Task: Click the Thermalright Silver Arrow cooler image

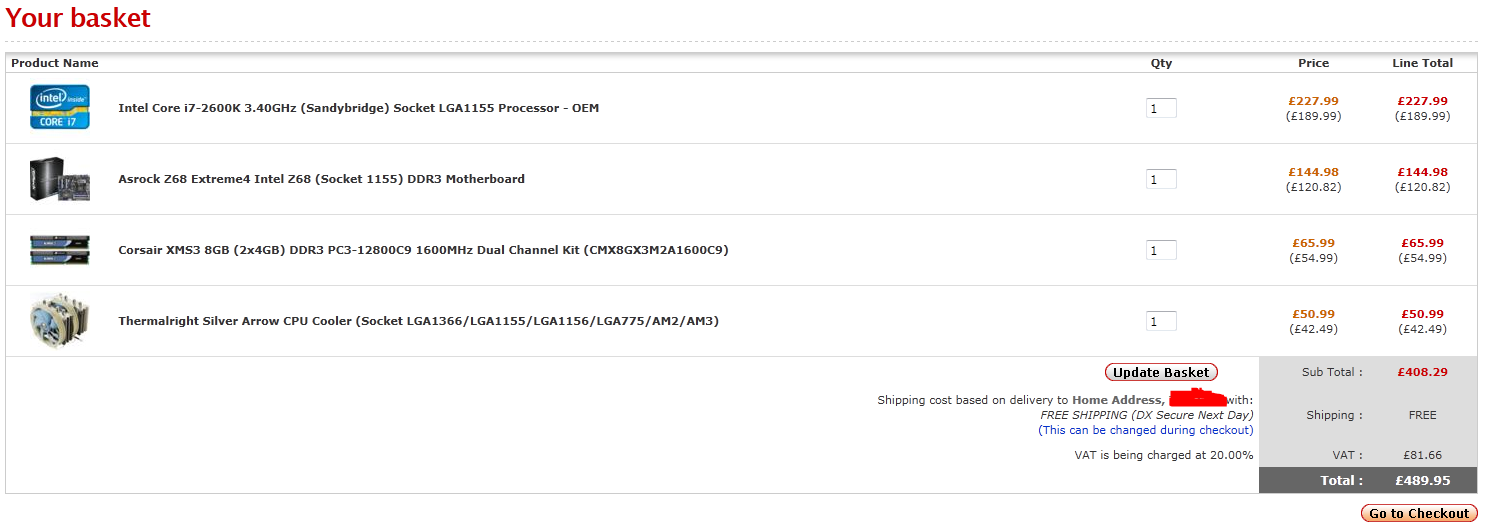Action: pos(60,320)
